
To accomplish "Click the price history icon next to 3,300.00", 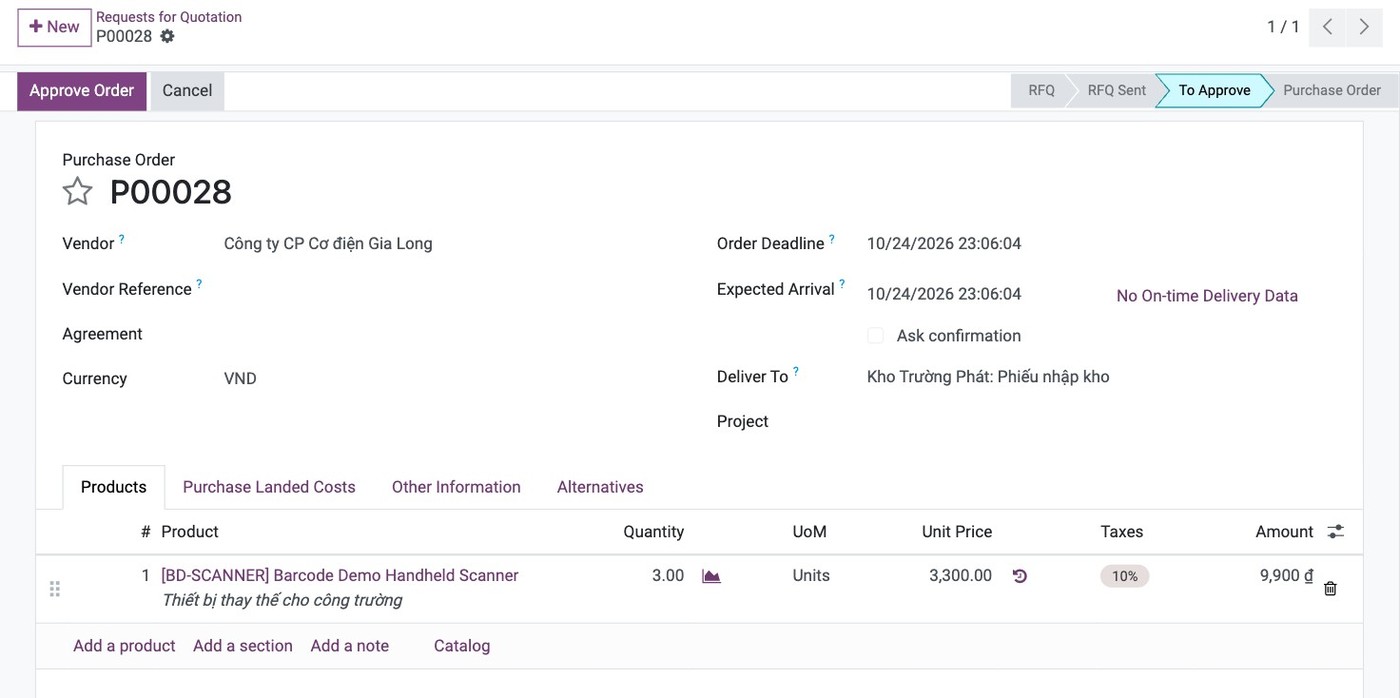I will (x=1019, y=576).
